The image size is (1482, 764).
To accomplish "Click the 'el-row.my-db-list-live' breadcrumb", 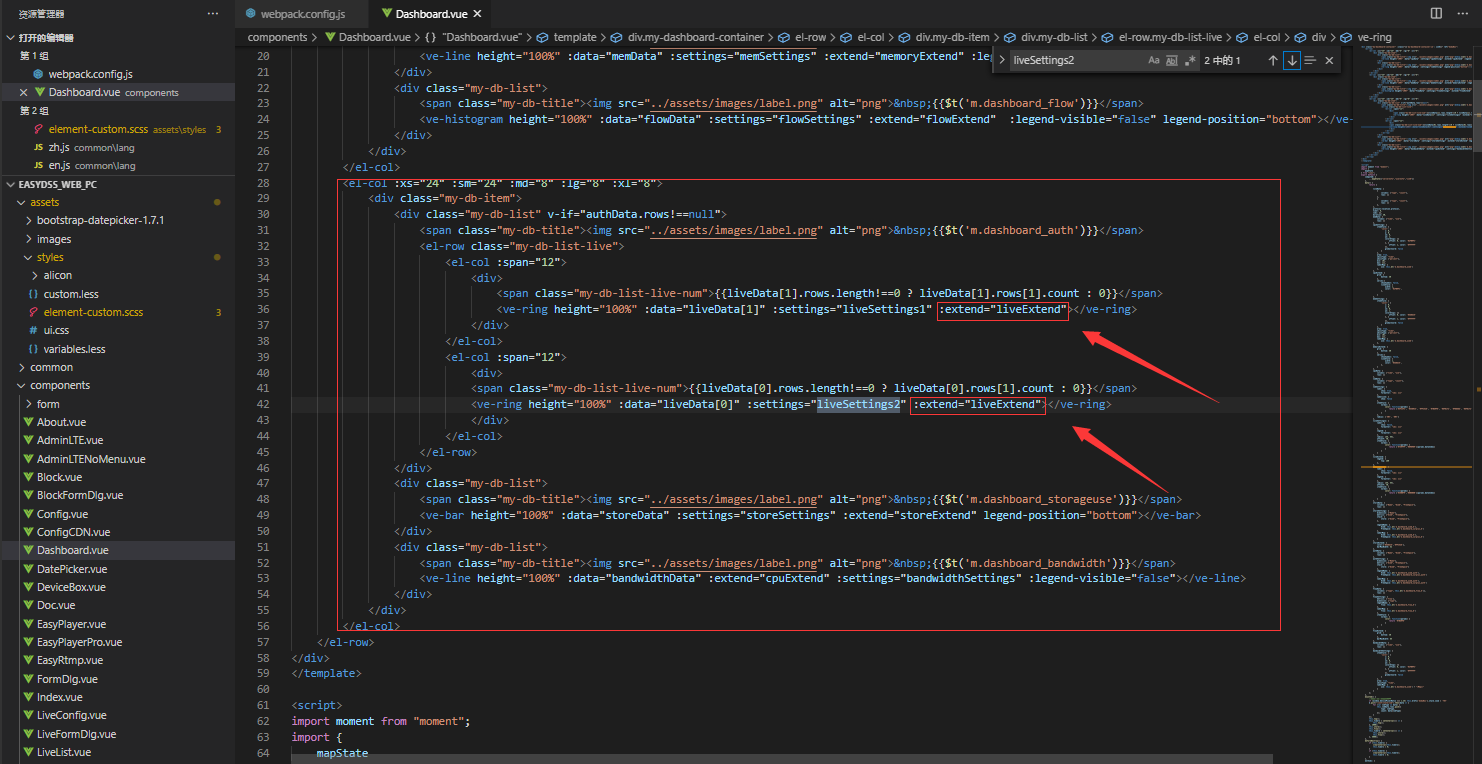I will click(x=1170, y=37).
